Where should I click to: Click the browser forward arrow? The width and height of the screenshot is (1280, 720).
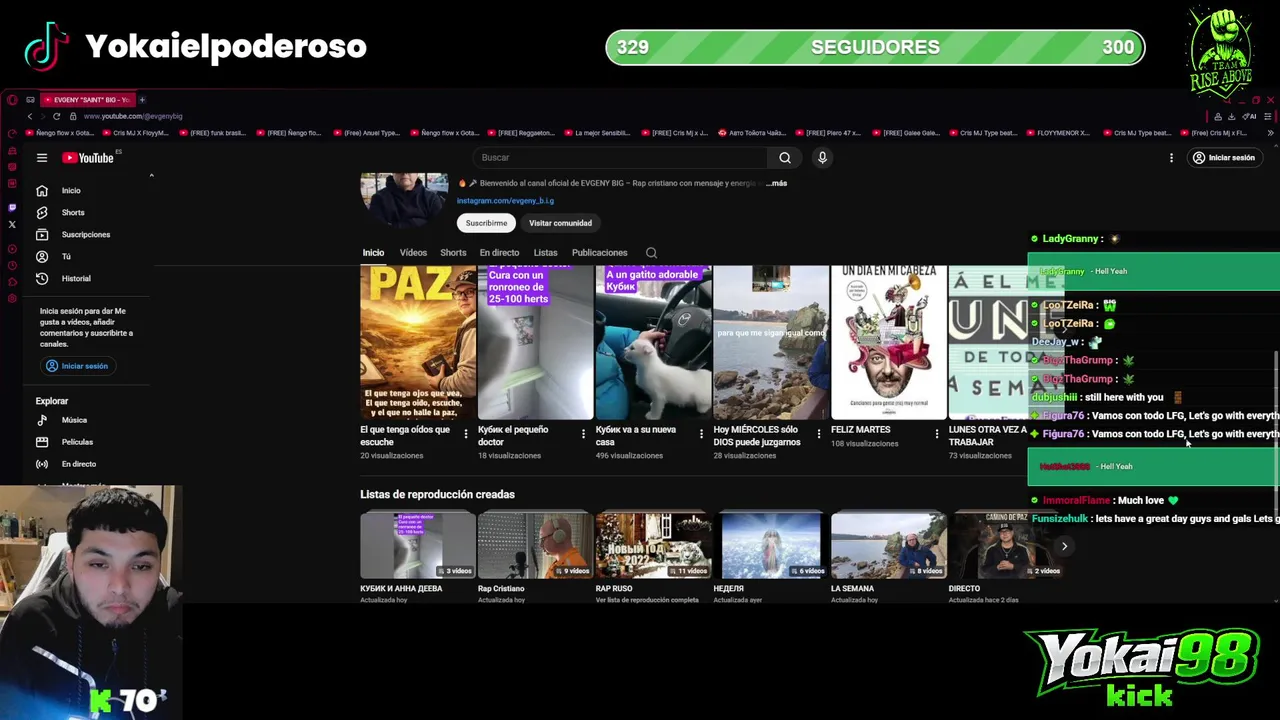[x=42, y=116]
